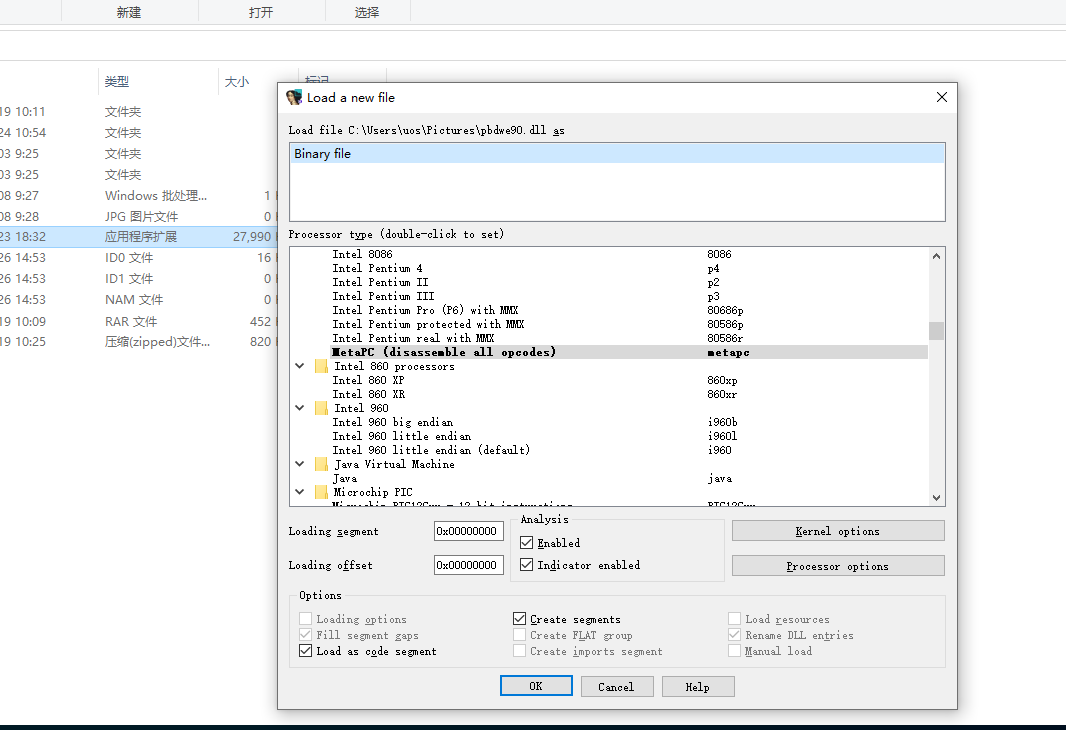
Task: Click folder icon beside Intel 860 processors
Action: [x=320, y=365]
